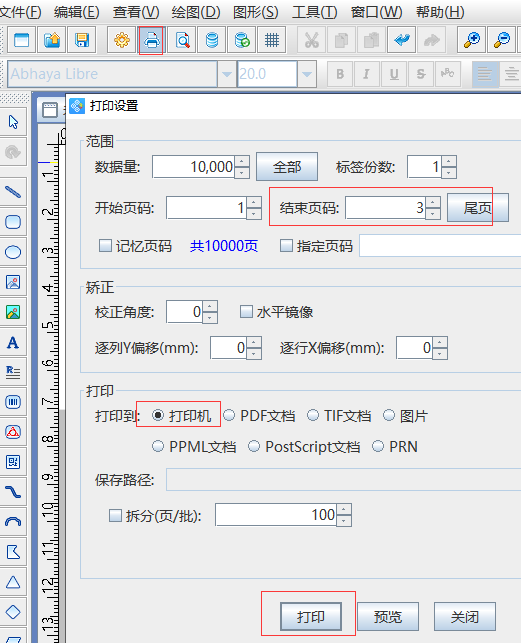
Task: Select 图片 radio option
Action: (389, 415)
